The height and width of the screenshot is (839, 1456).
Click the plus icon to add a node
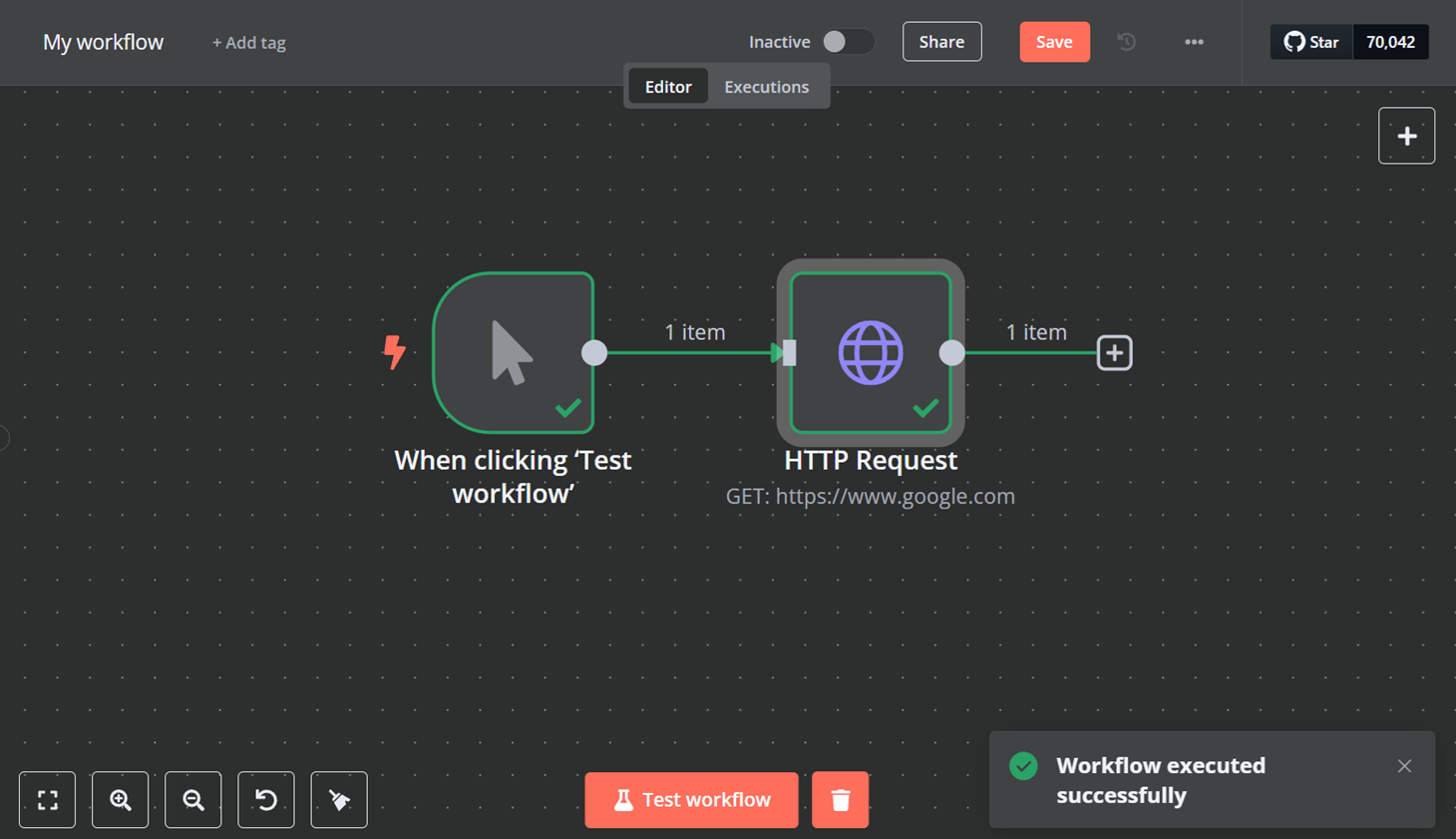pos(1406,135)
